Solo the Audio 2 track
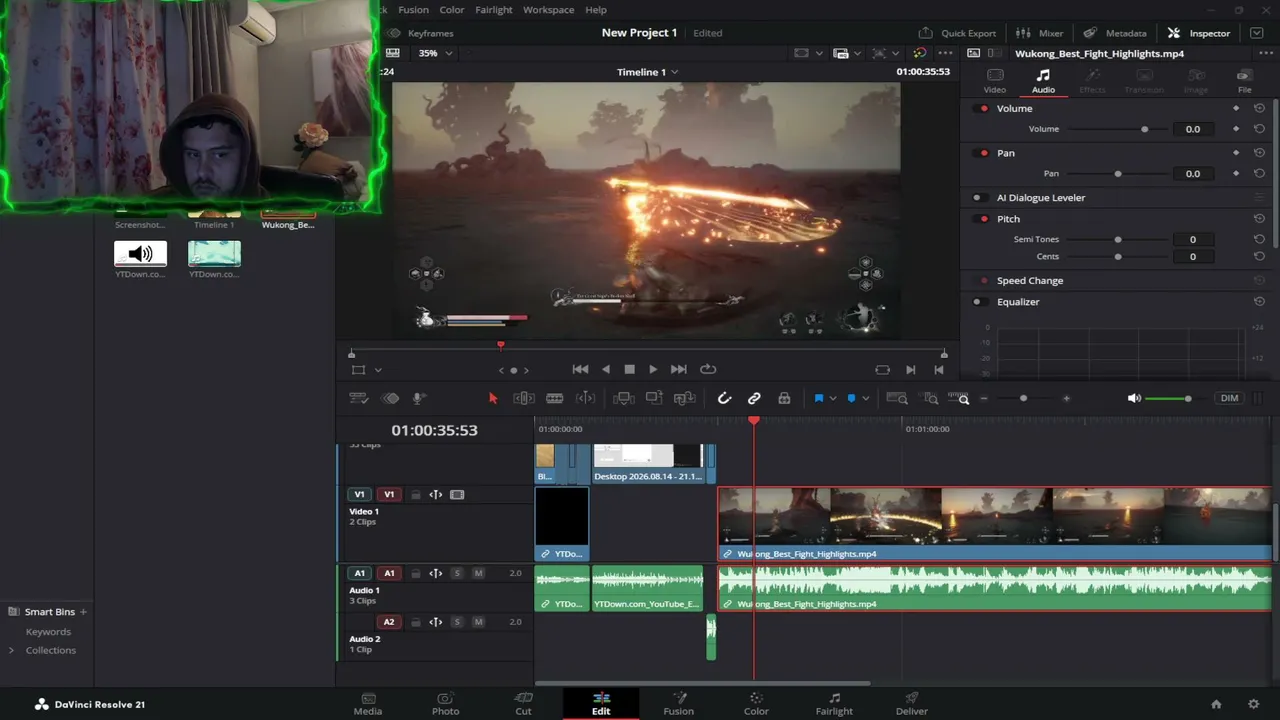 457,622
